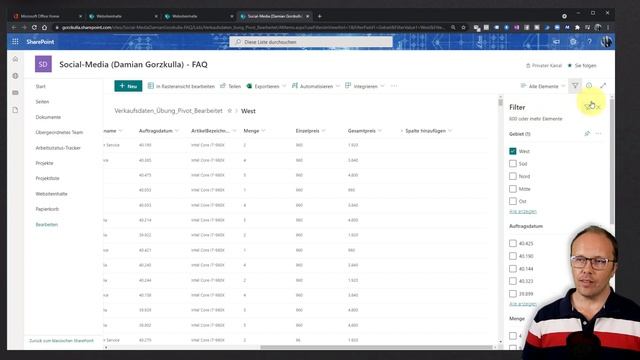Open the SharePoint app launcher waffle

tap(16, 42)
